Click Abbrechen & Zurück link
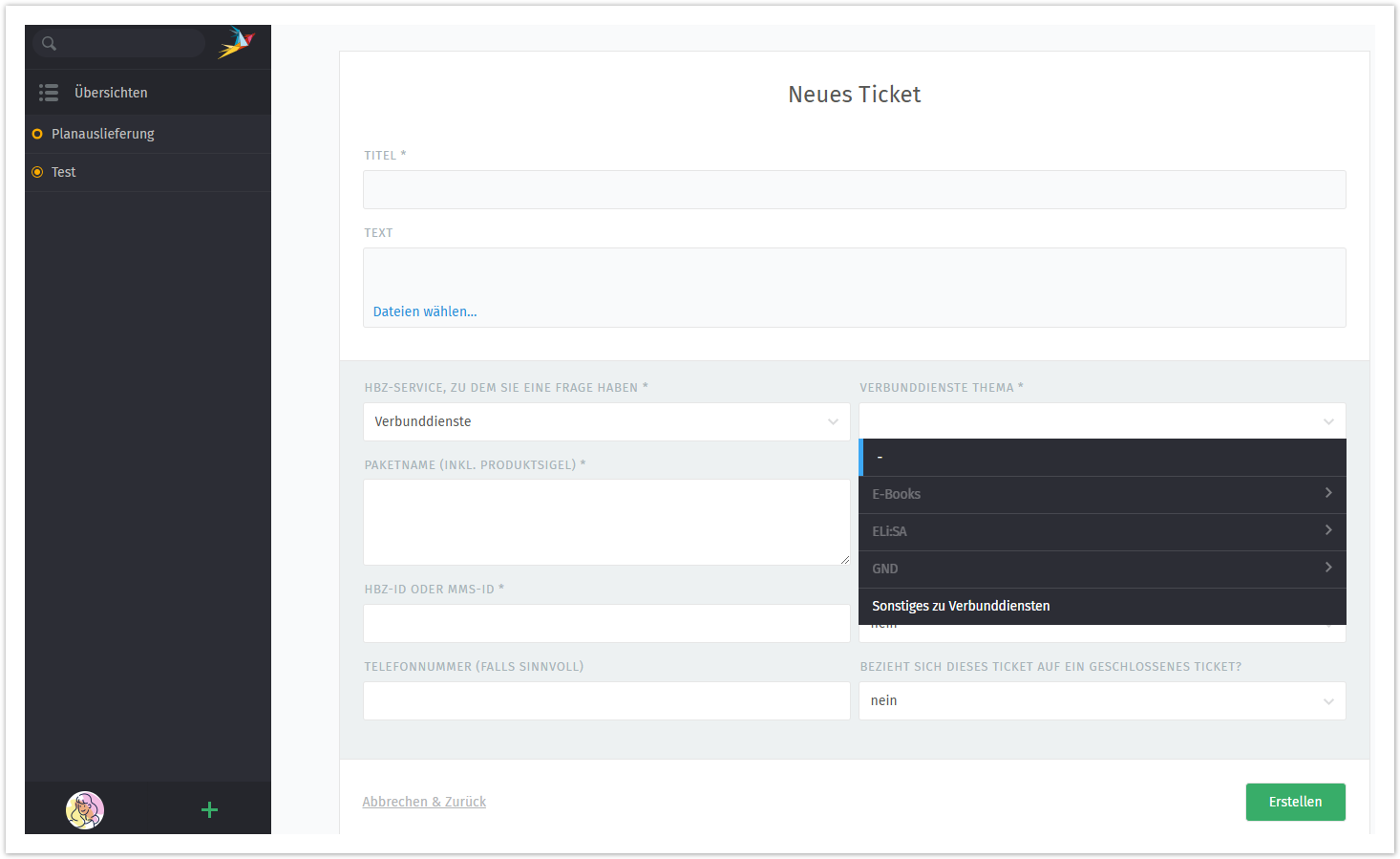Viewport: 1400px width, 859px height. pos(424,802)
